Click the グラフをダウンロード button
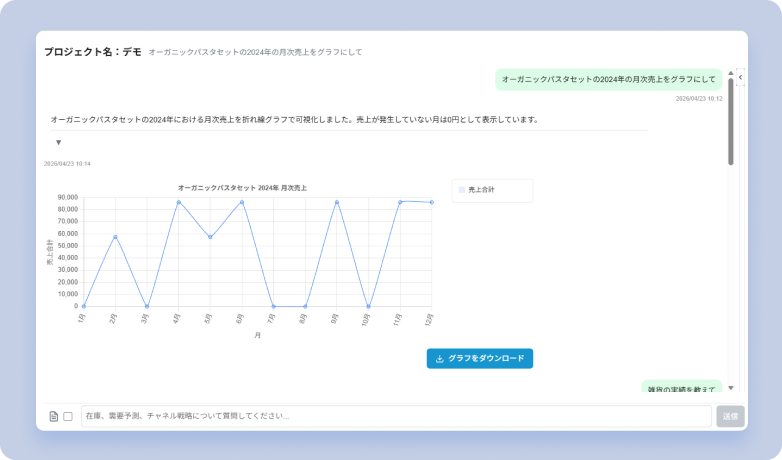 tap(480, 358)
